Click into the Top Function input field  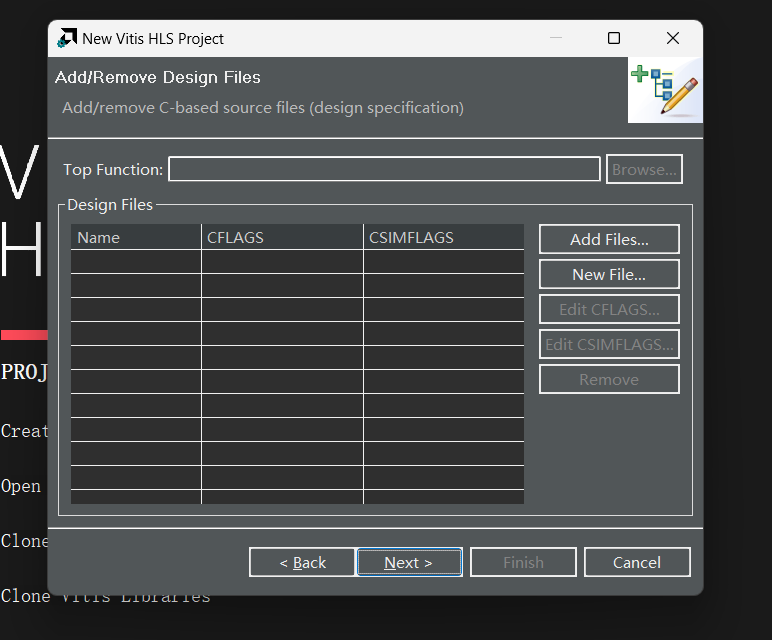[384, 169]
